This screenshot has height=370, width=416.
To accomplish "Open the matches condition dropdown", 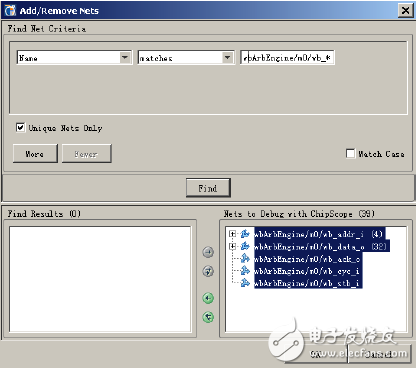I will [x=227, y=58].
